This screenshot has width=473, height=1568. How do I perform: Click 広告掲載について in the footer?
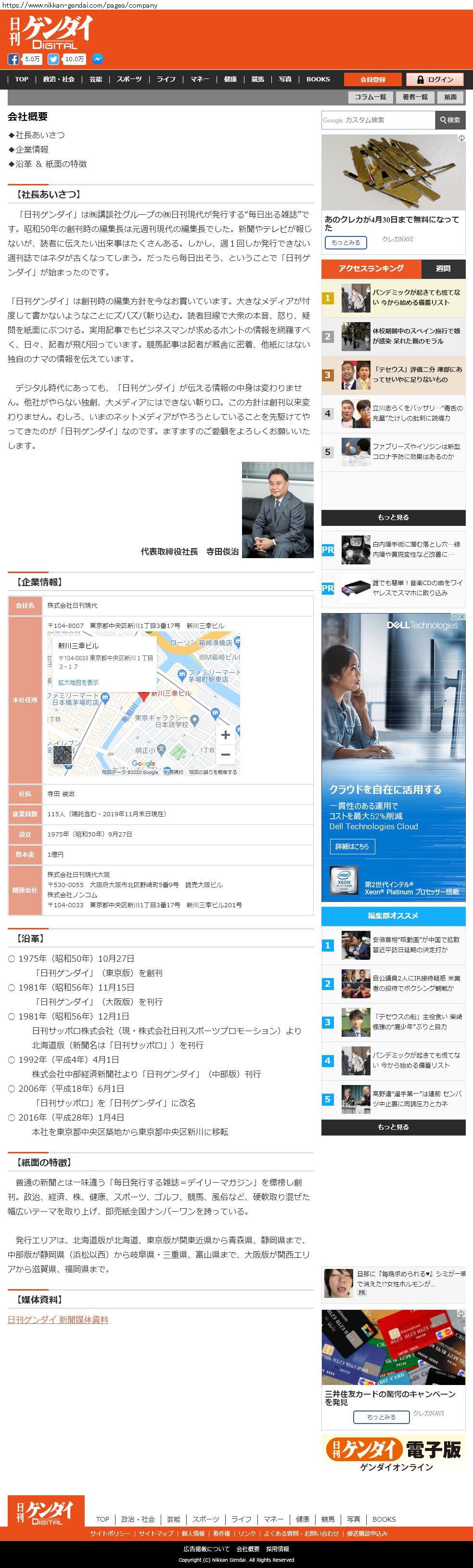(x=207, y=1549)
